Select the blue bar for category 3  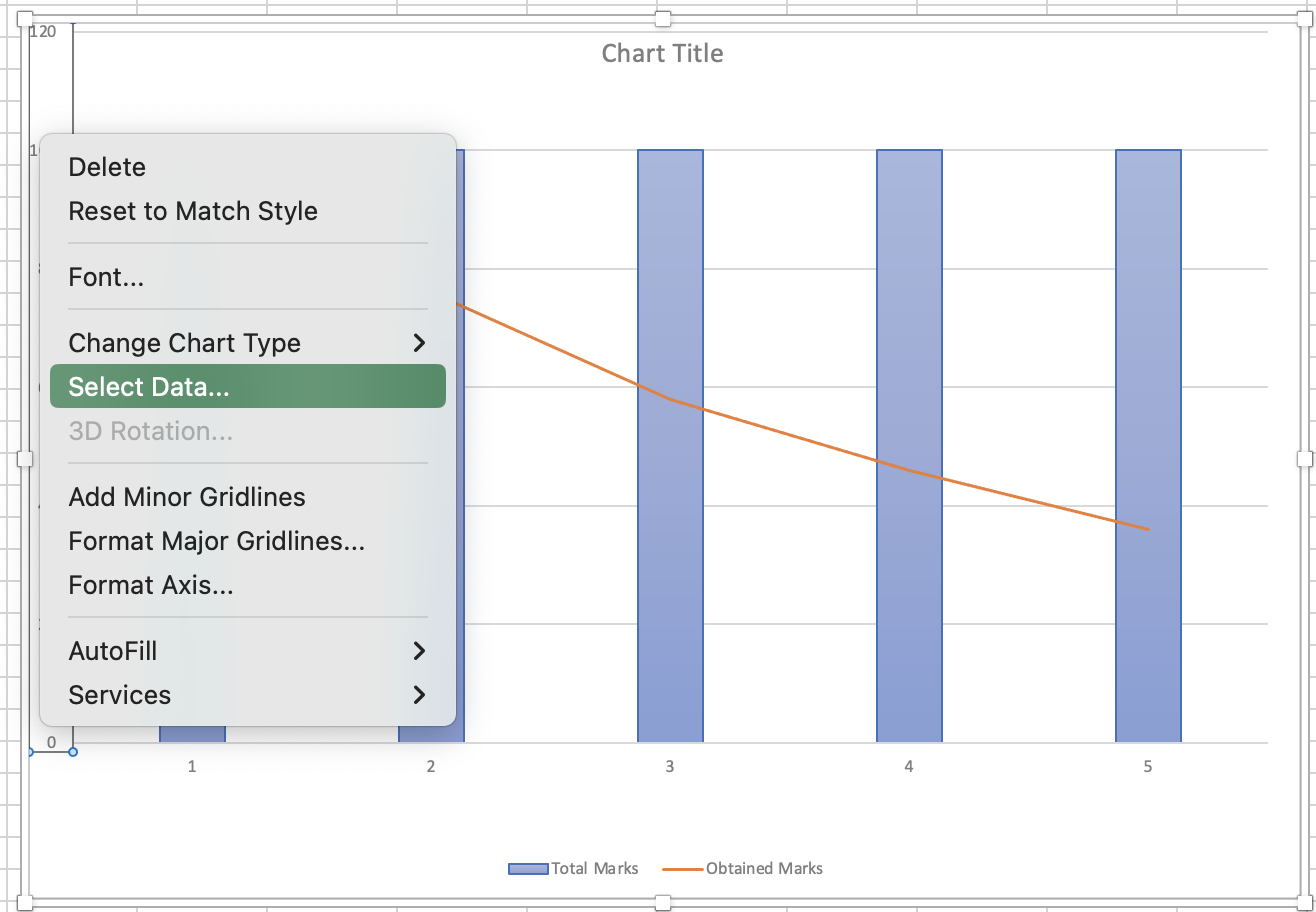(670, 446)
